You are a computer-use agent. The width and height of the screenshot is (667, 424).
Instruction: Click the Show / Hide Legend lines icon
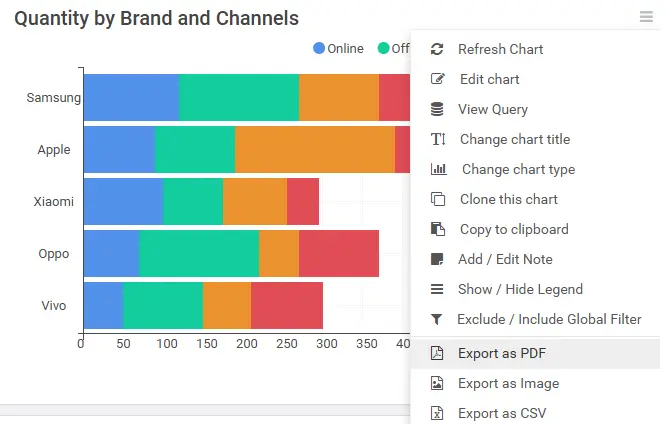coord(437,289)
